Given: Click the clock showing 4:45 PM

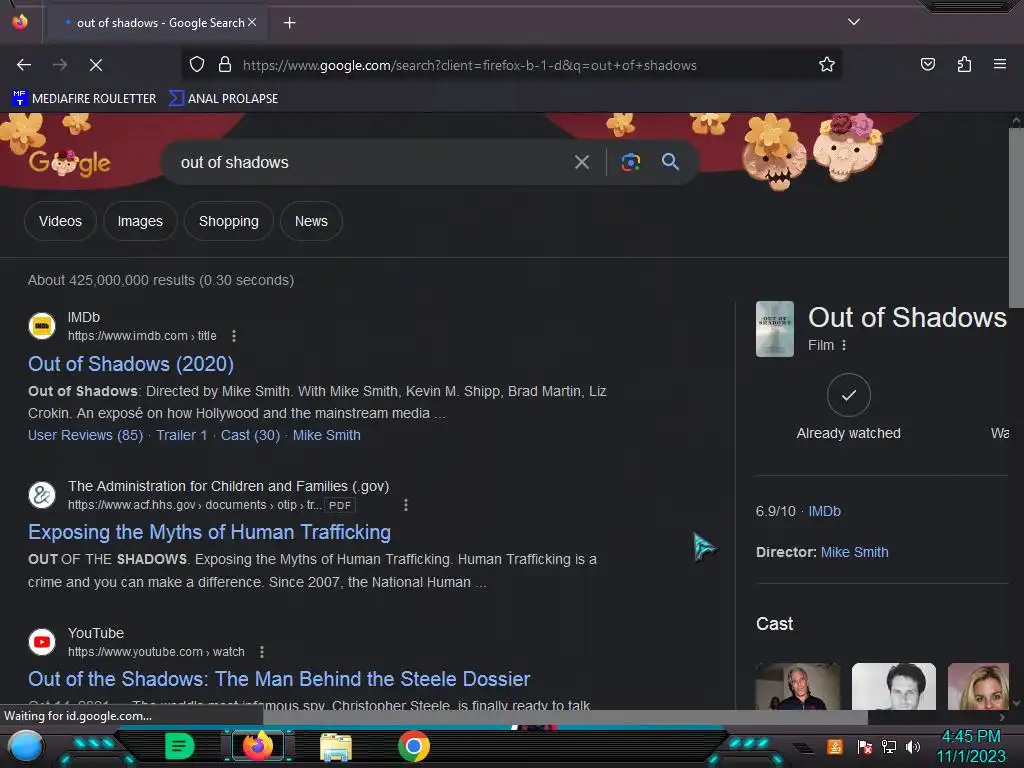Looking at the screenshot, I should [x=971, y=736].
